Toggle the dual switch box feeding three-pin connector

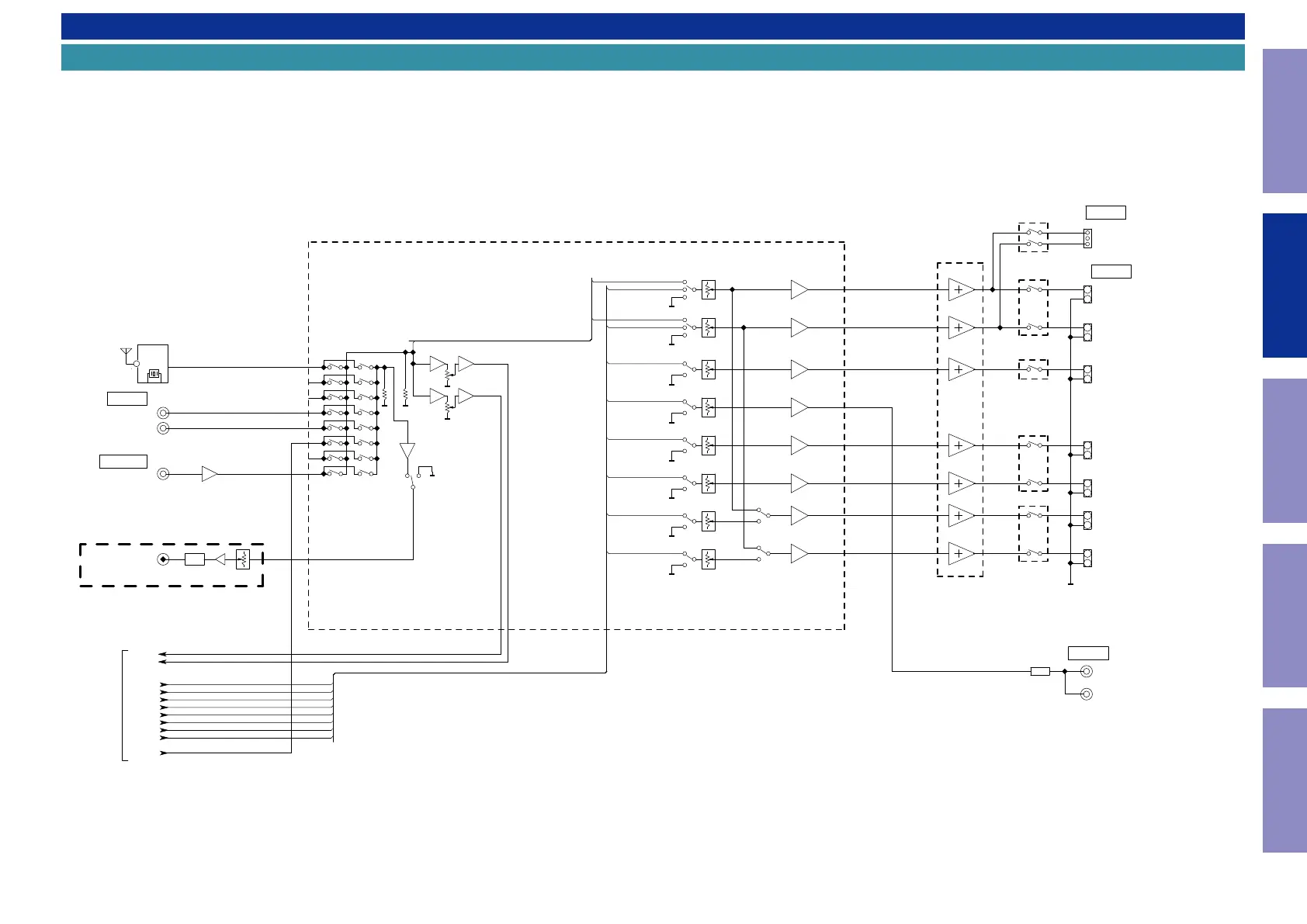click(x=1034, y=237)
